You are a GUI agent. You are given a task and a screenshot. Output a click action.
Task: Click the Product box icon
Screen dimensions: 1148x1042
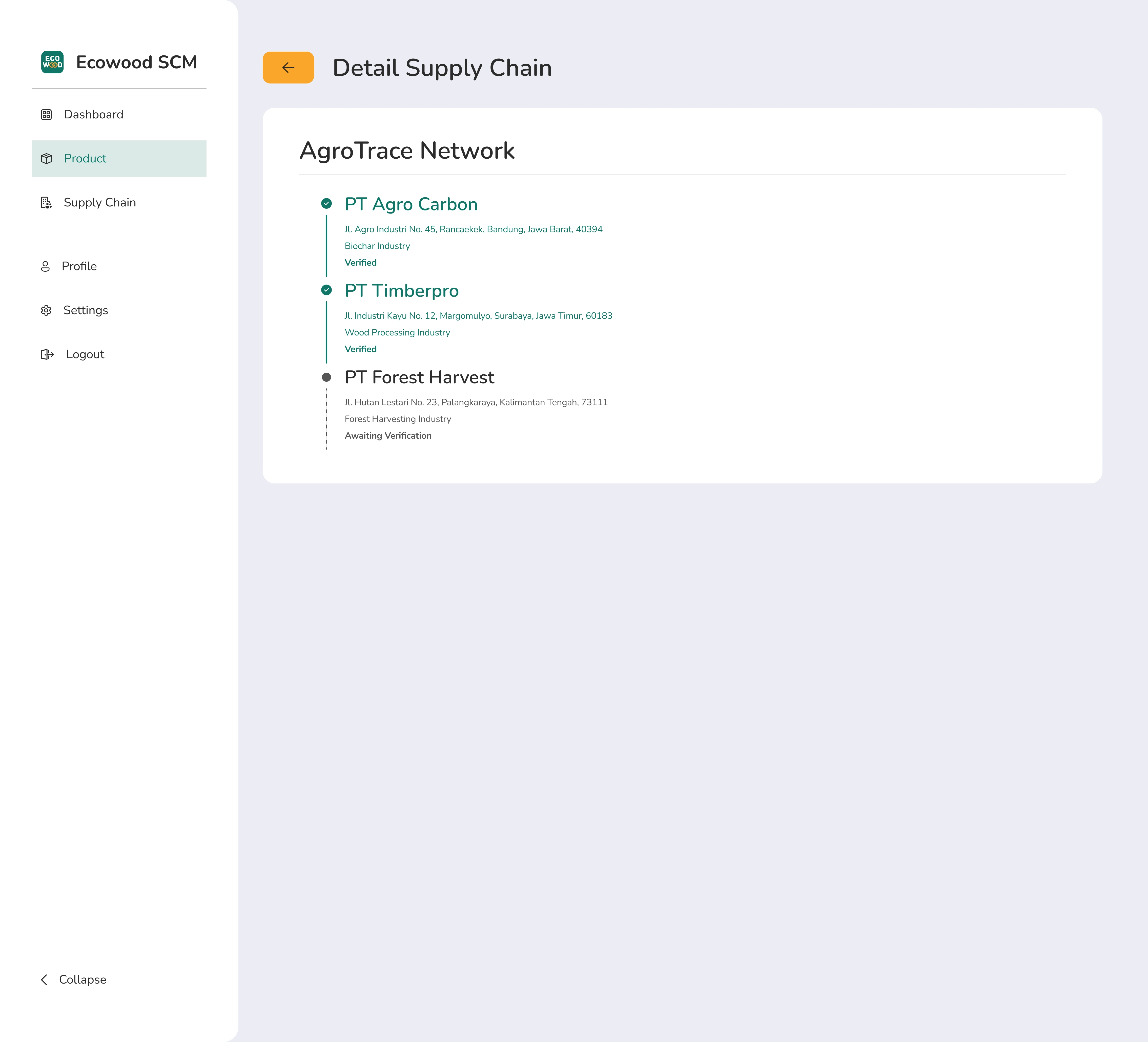pyautogui.click(x=46, y=159)
